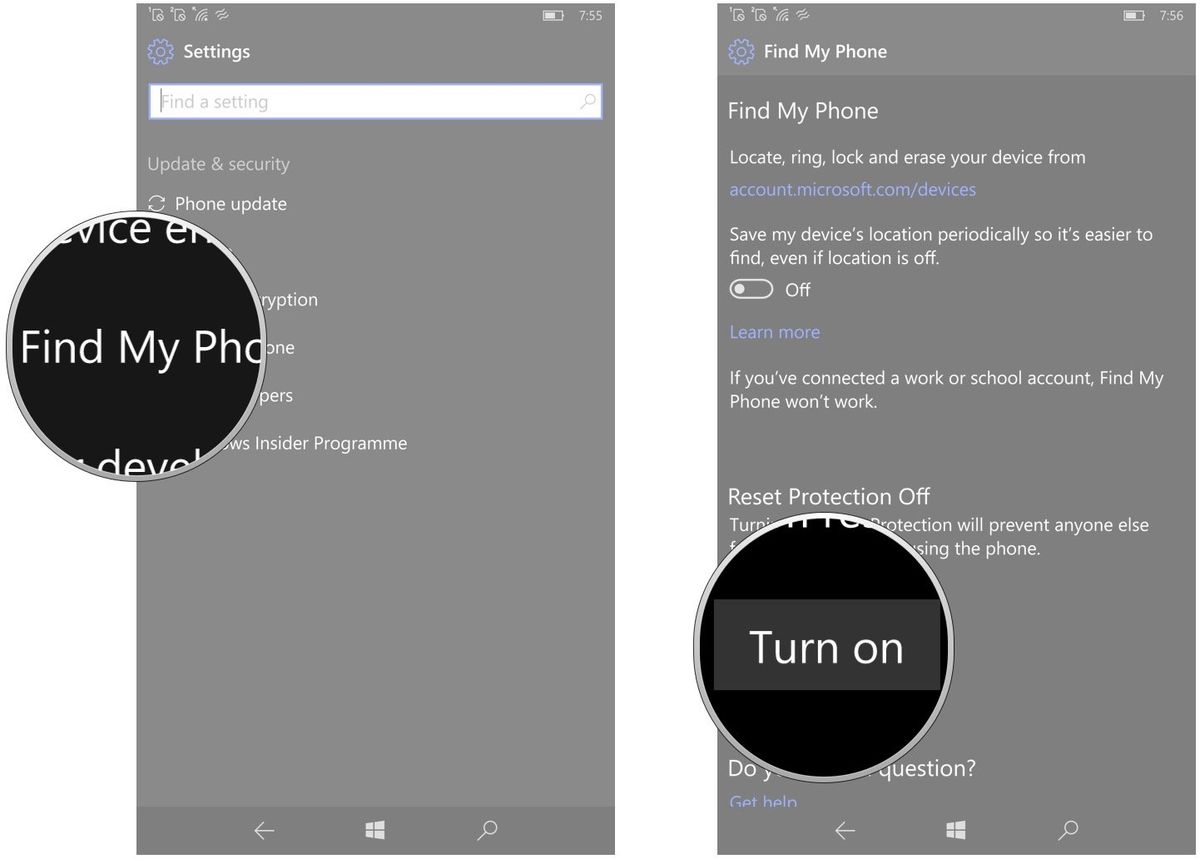
Task: Click the magnifier inside the search box
Action: click(x=588, y=101)
